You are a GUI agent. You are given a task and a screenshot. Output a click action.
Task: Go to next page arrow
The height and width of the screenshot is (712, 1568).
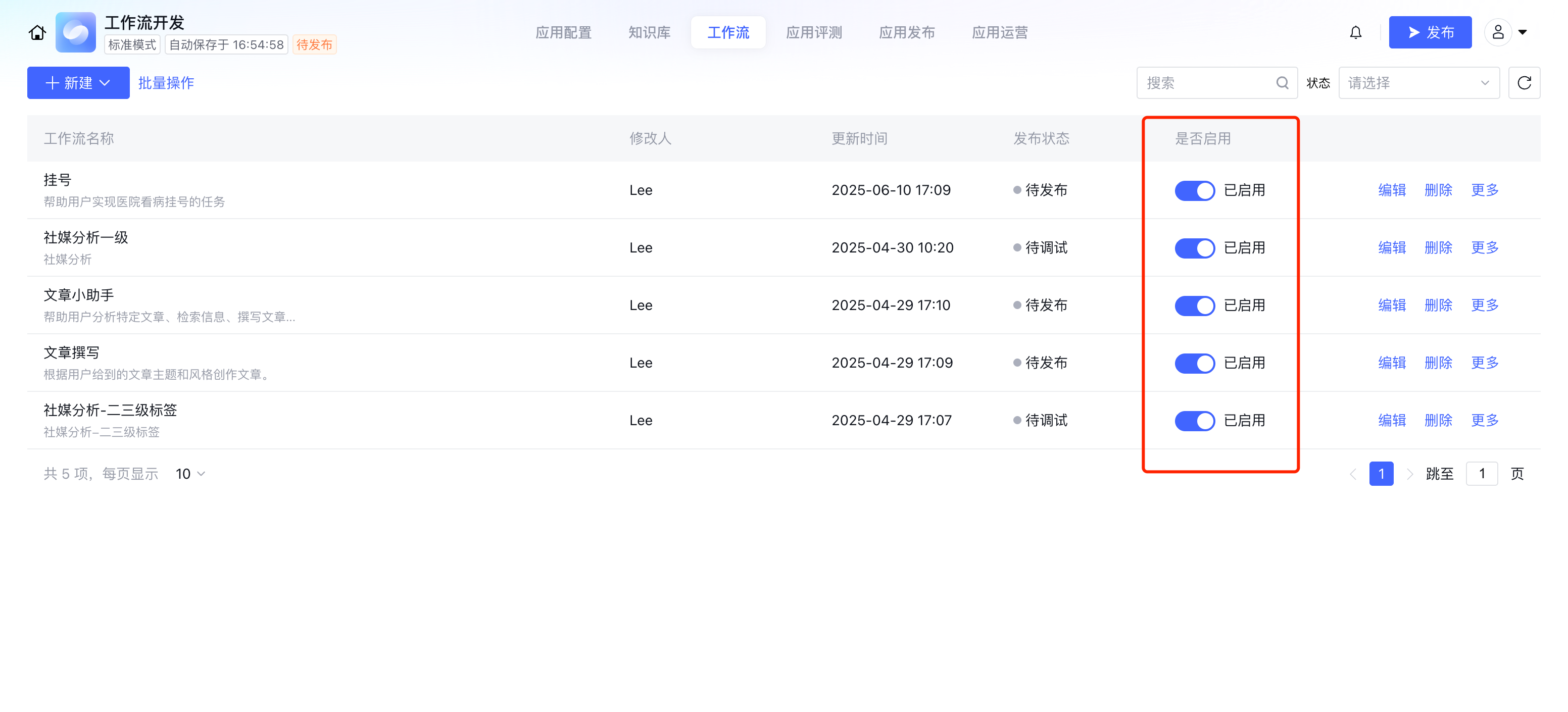pos(1410,474)
